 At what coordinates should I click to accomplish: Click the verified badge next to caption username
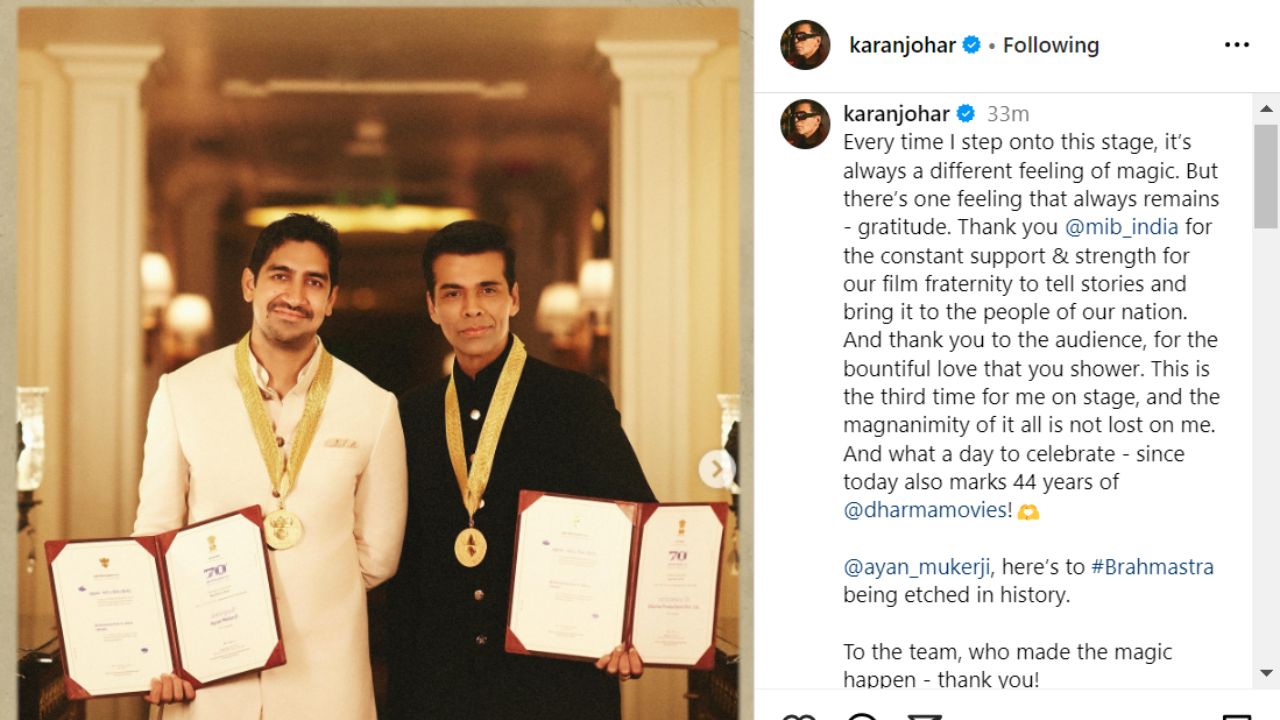[x=965, y=114]
